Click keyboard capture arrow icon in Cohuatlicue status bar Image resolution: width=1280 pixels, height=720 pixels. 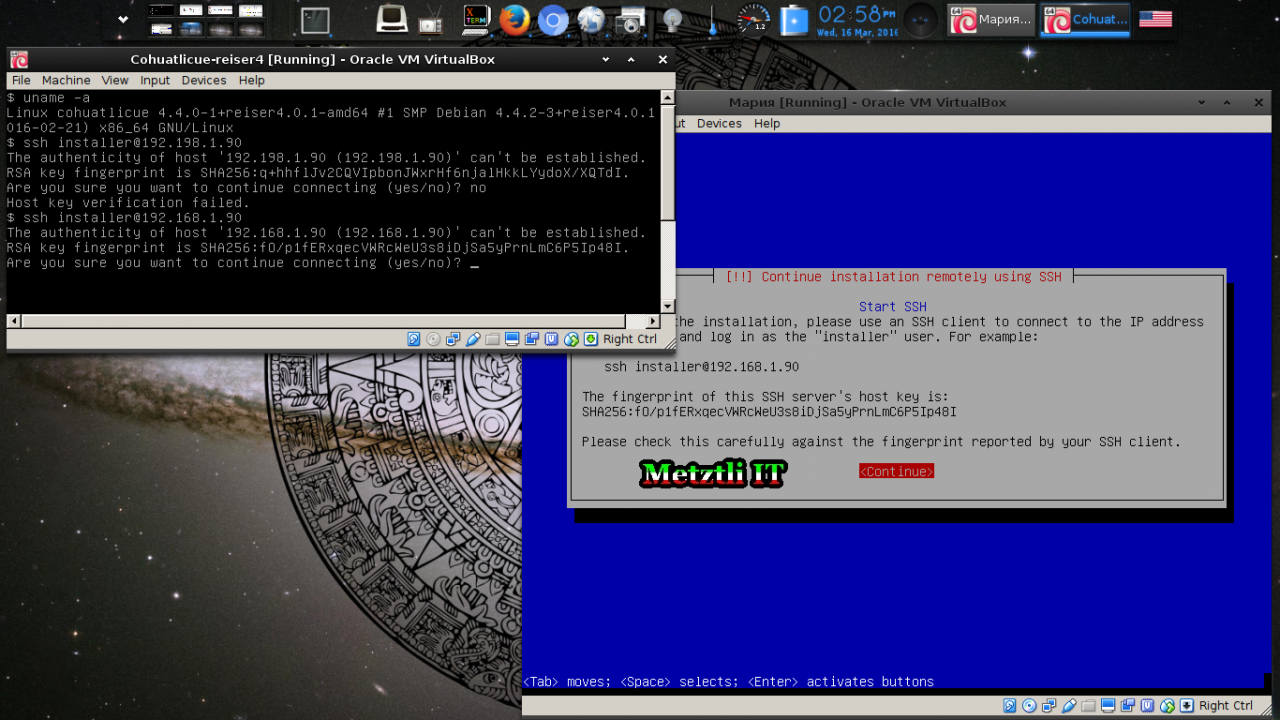click(x=591, y=339)
